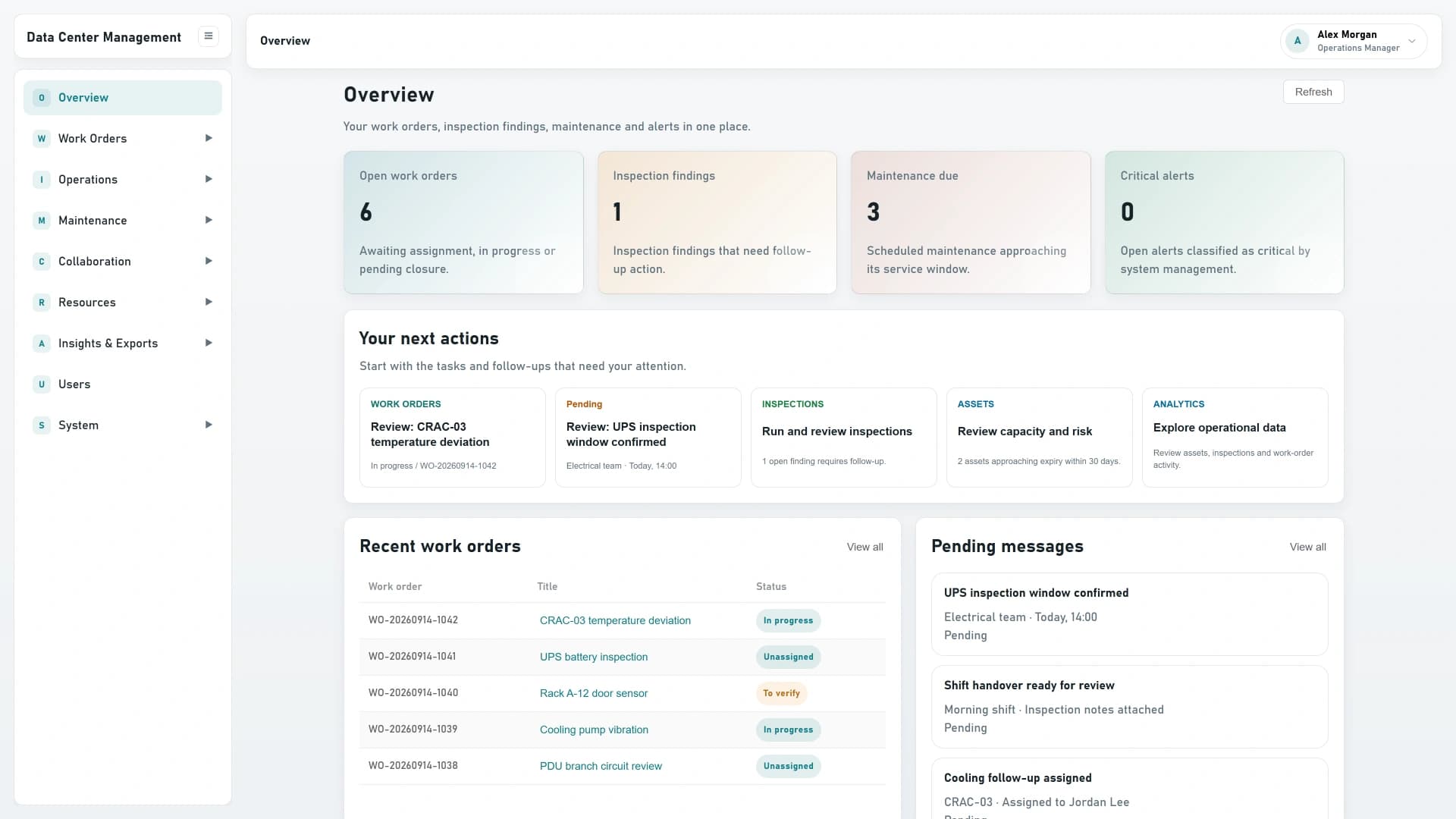Click the Collaboration "C" badge icon
The height and width of the screenshot is (819, 1456).
tap(42, 262)
